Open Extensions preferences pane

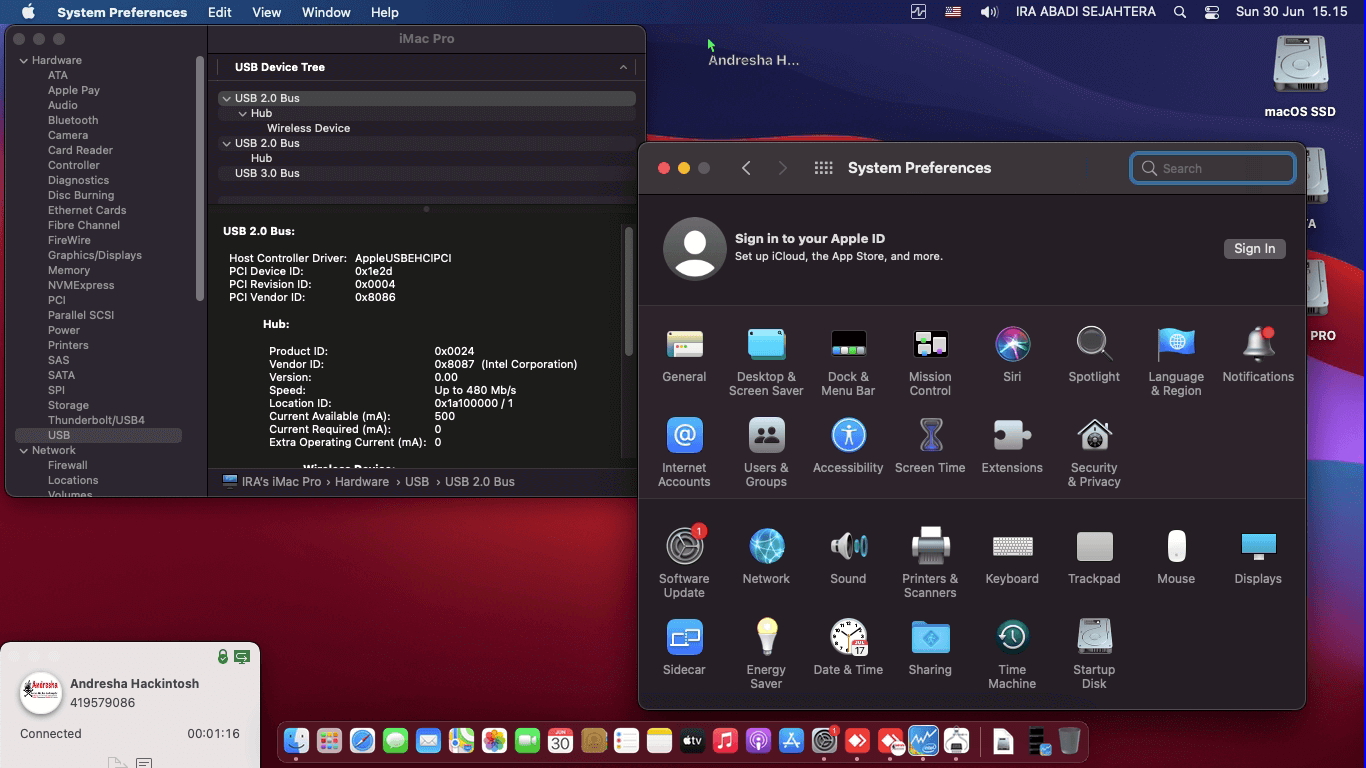point(1012,446)
